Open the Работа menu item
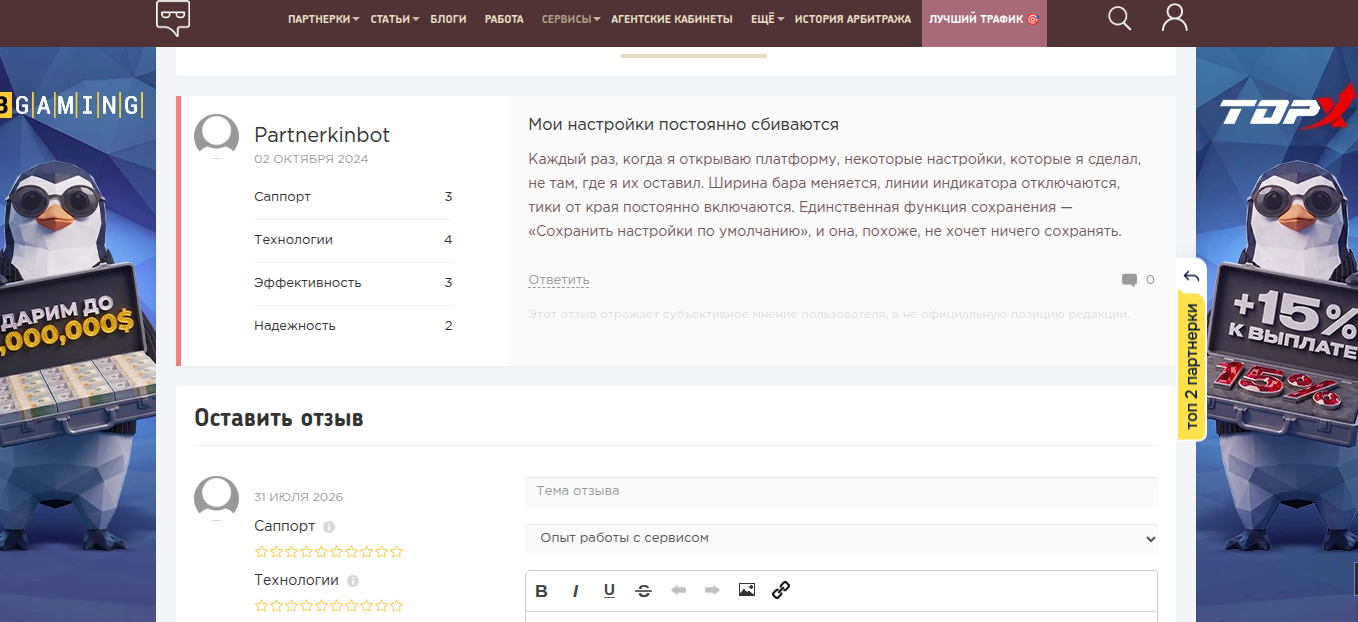Screen dimensions: 1358x622 (504, 19)
